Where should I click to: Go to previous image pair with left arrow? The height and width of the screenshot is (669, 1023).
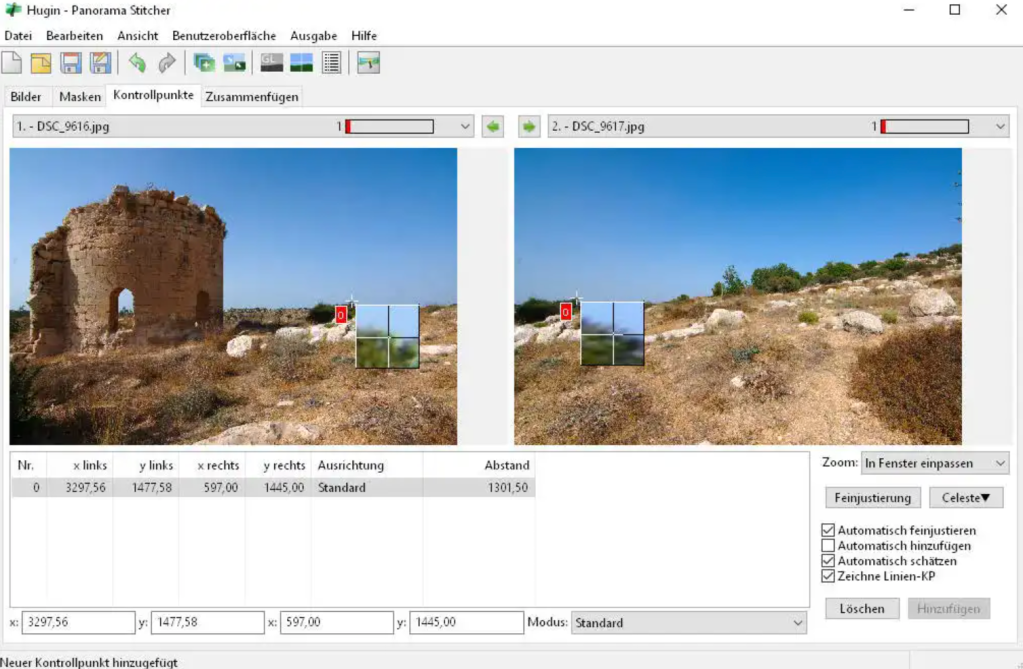492,127
